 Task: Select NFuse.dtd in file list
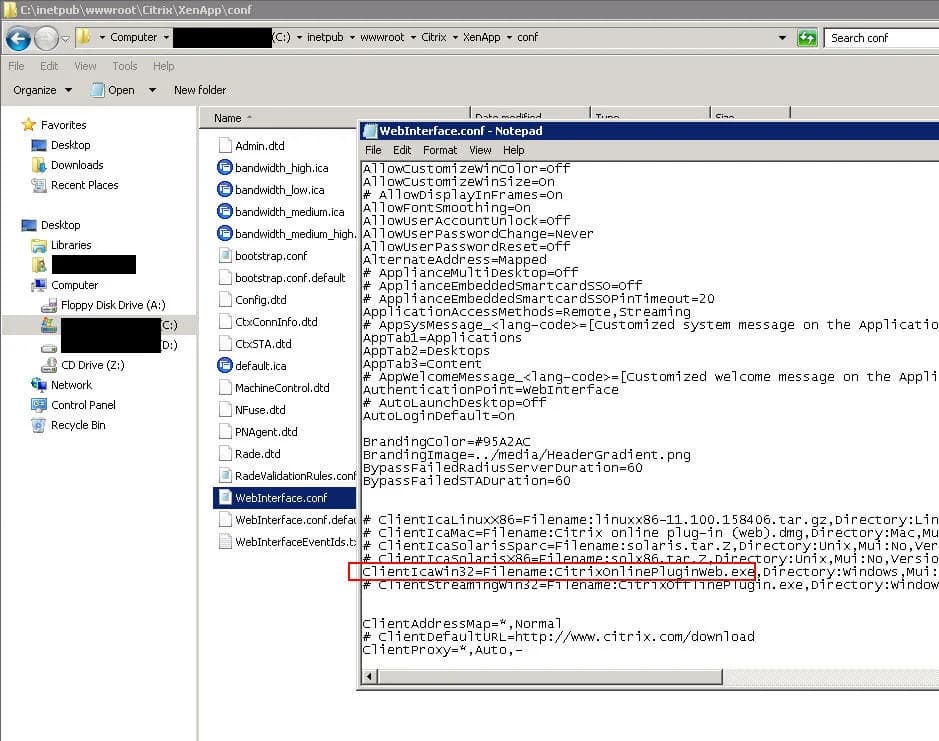coord(260,410)
